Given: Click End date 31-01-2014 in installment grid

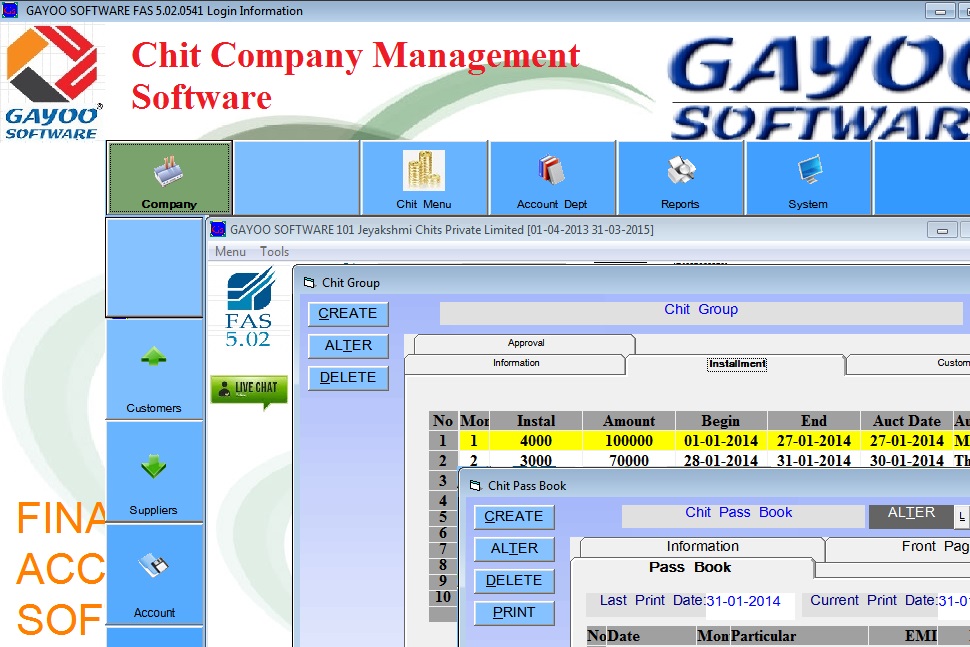Looking at the screenshot, I should coord(814,461).
